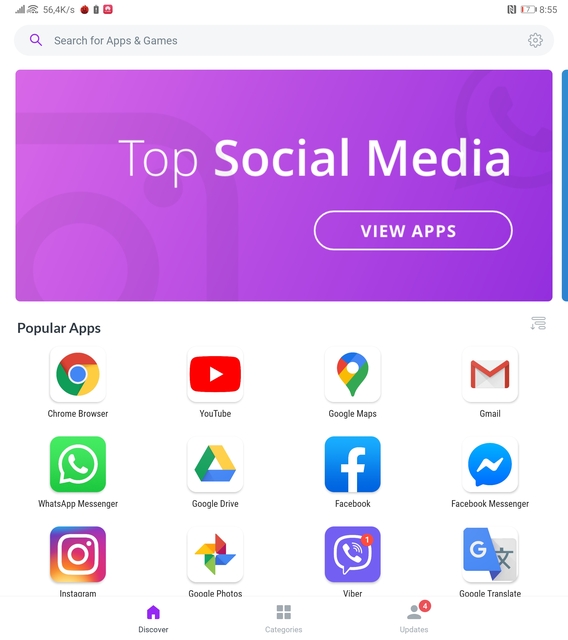Open the Google Photos pinwheel icon
Screen dimensions: 568x640
(x=215, y=554)
